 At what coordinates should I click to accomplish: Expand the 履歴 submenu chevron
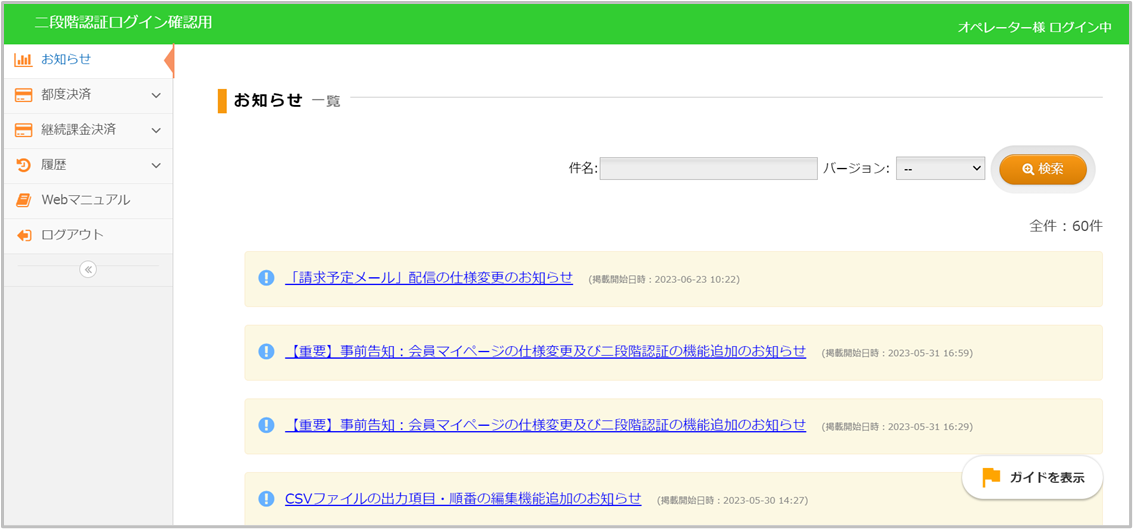156,165
